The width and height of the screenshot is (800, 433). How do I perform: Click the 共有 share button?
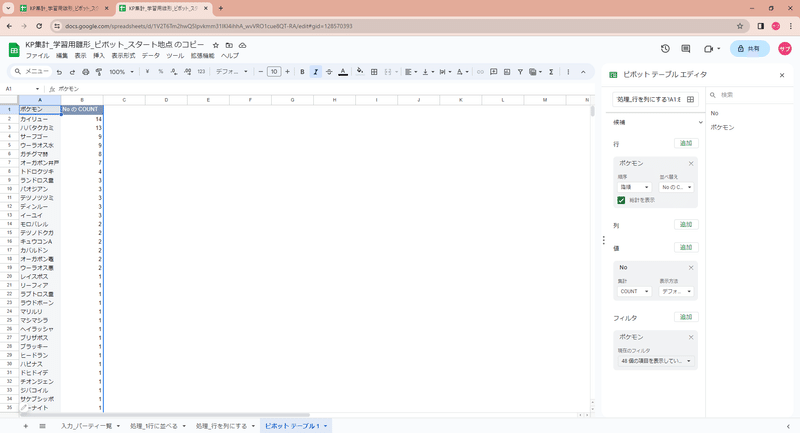(x=749, y=49)
